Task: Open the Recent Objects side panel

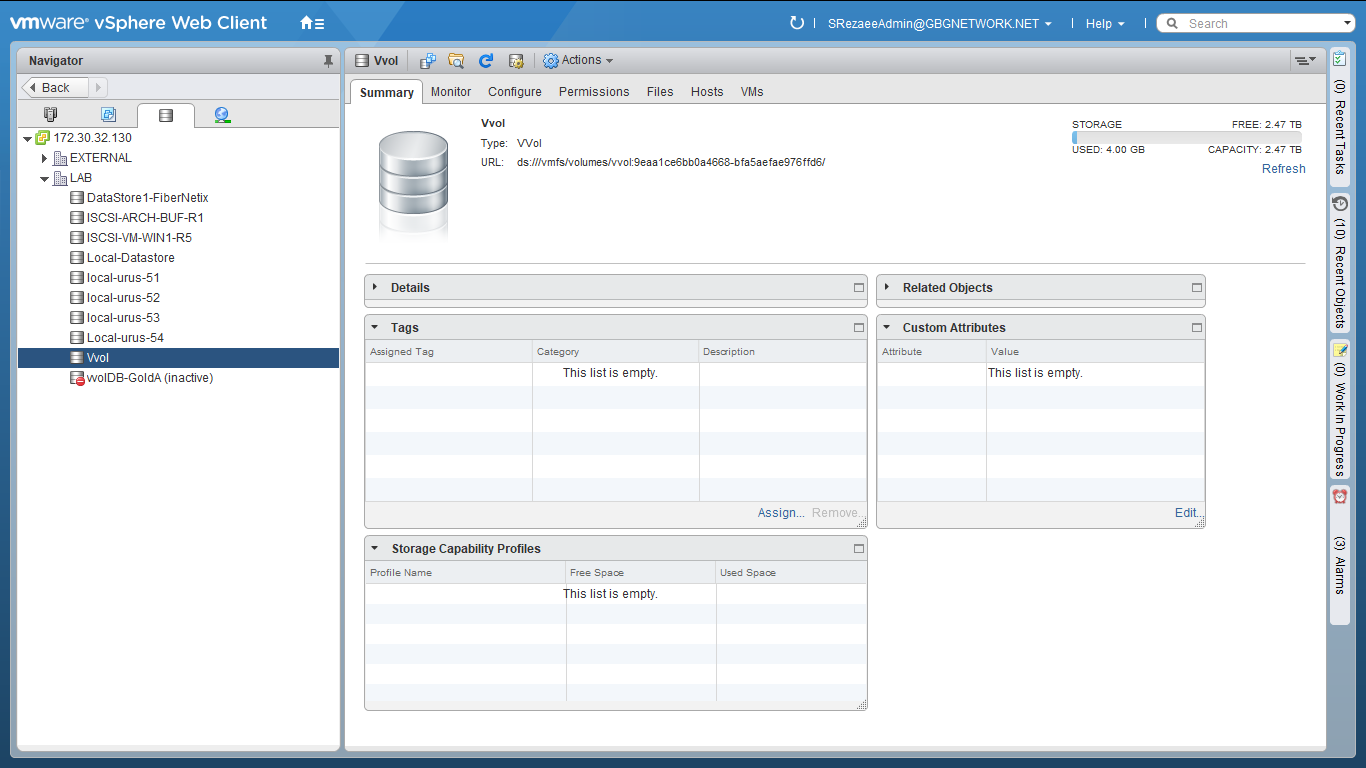Action: 1340,262
